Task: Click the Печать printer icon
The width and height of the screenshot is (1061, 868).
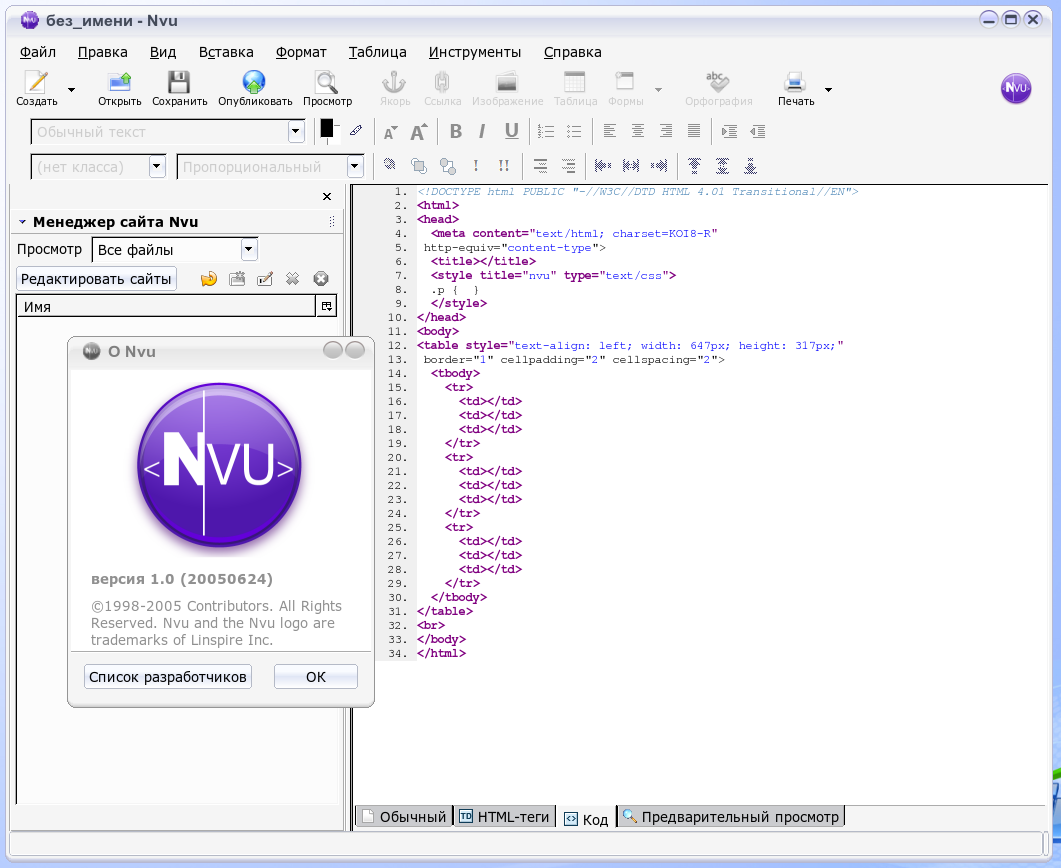Action: point(795,84)
